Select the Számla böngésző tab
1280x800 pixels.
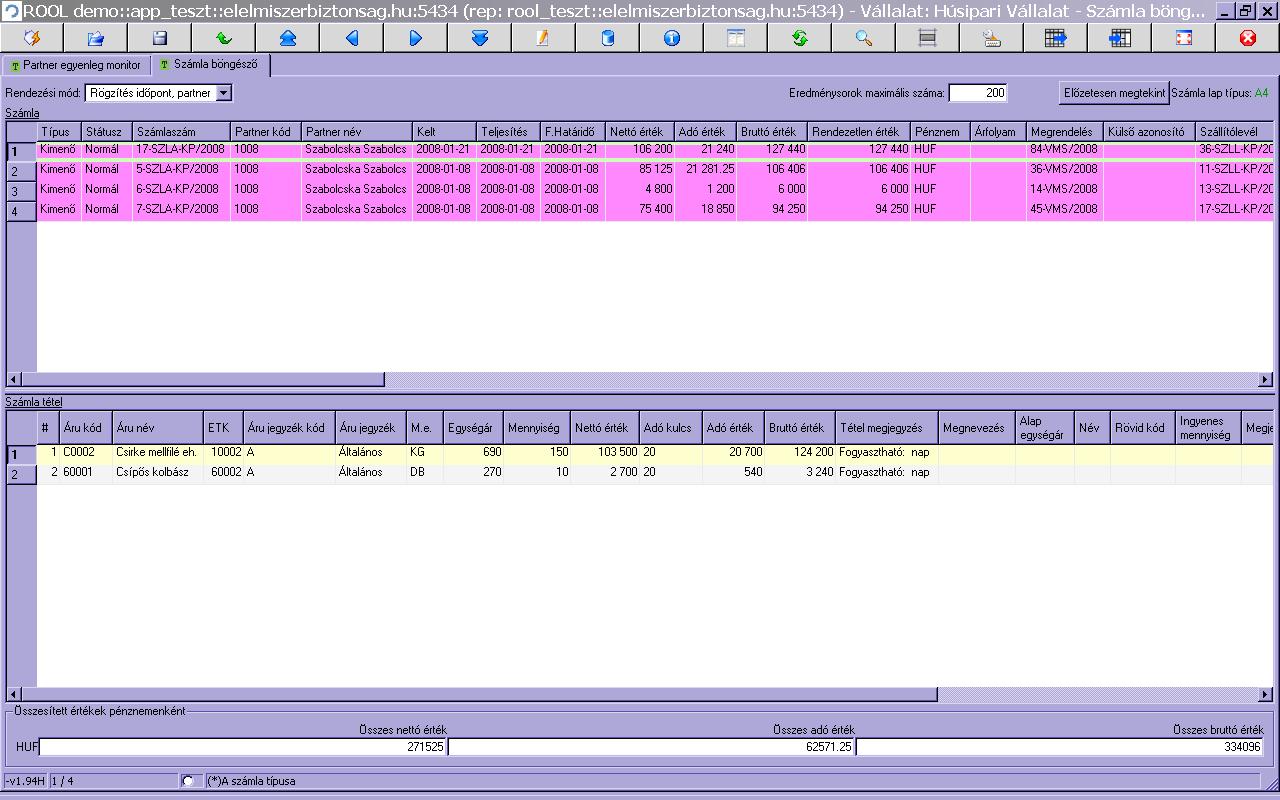[x=210, y=65]
